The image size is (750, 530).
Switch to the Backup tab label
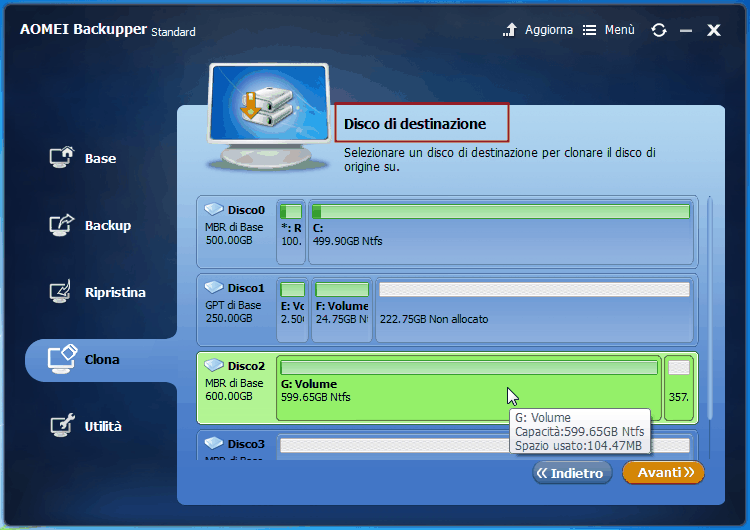108,225
